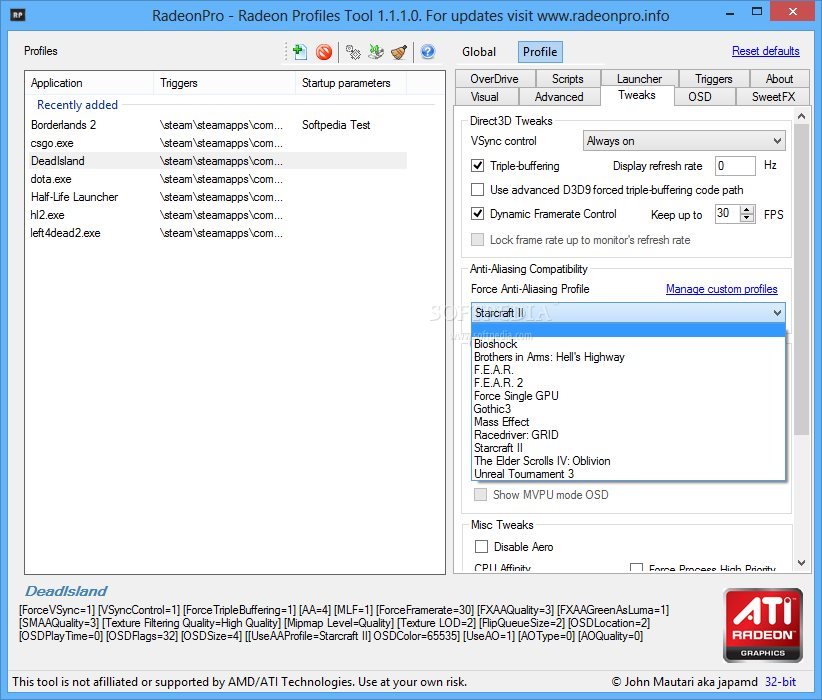Select the blank first dropdown entry
822x700 pixels.
click(x=628, y=330)
